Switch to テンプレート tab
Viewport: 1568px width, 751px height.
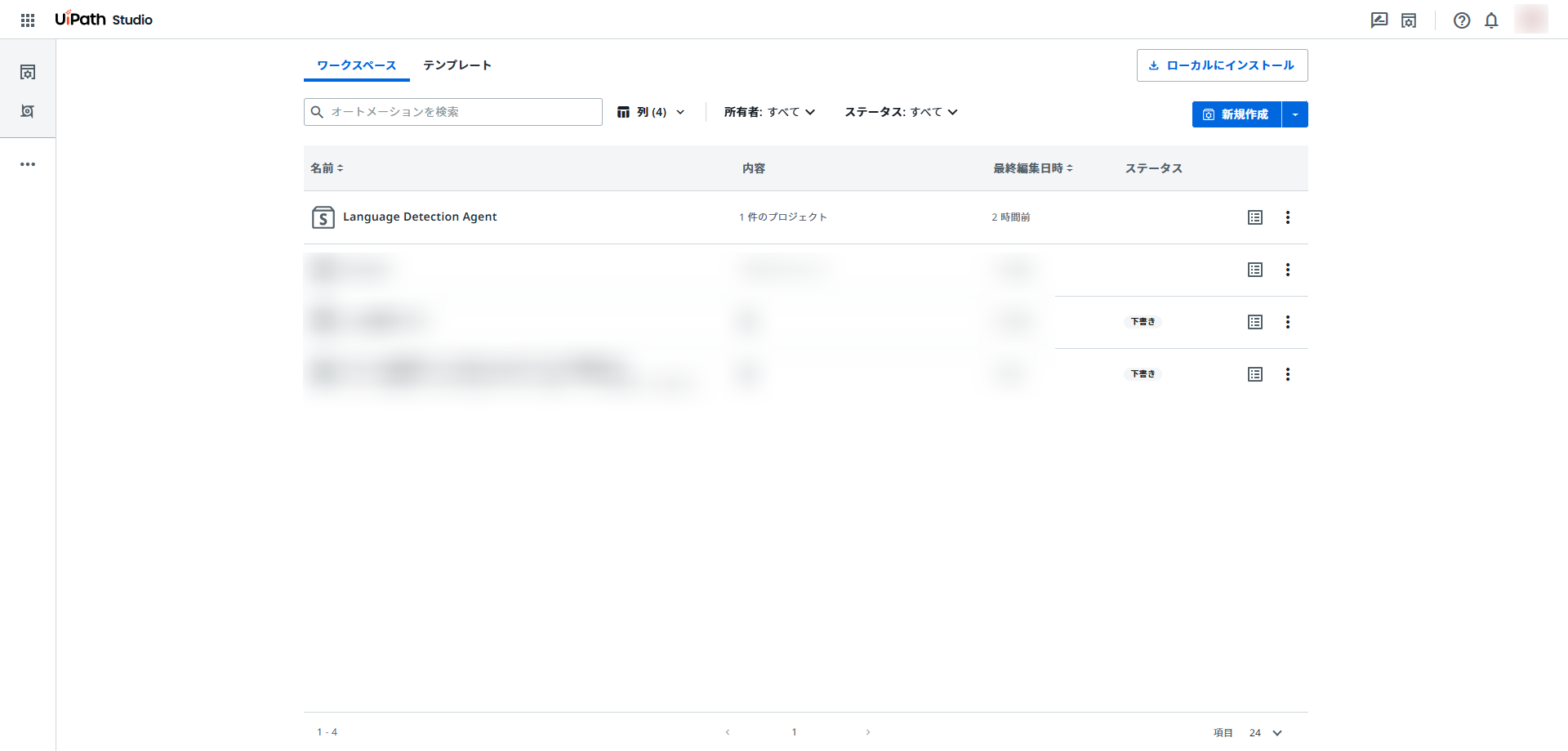457,65
